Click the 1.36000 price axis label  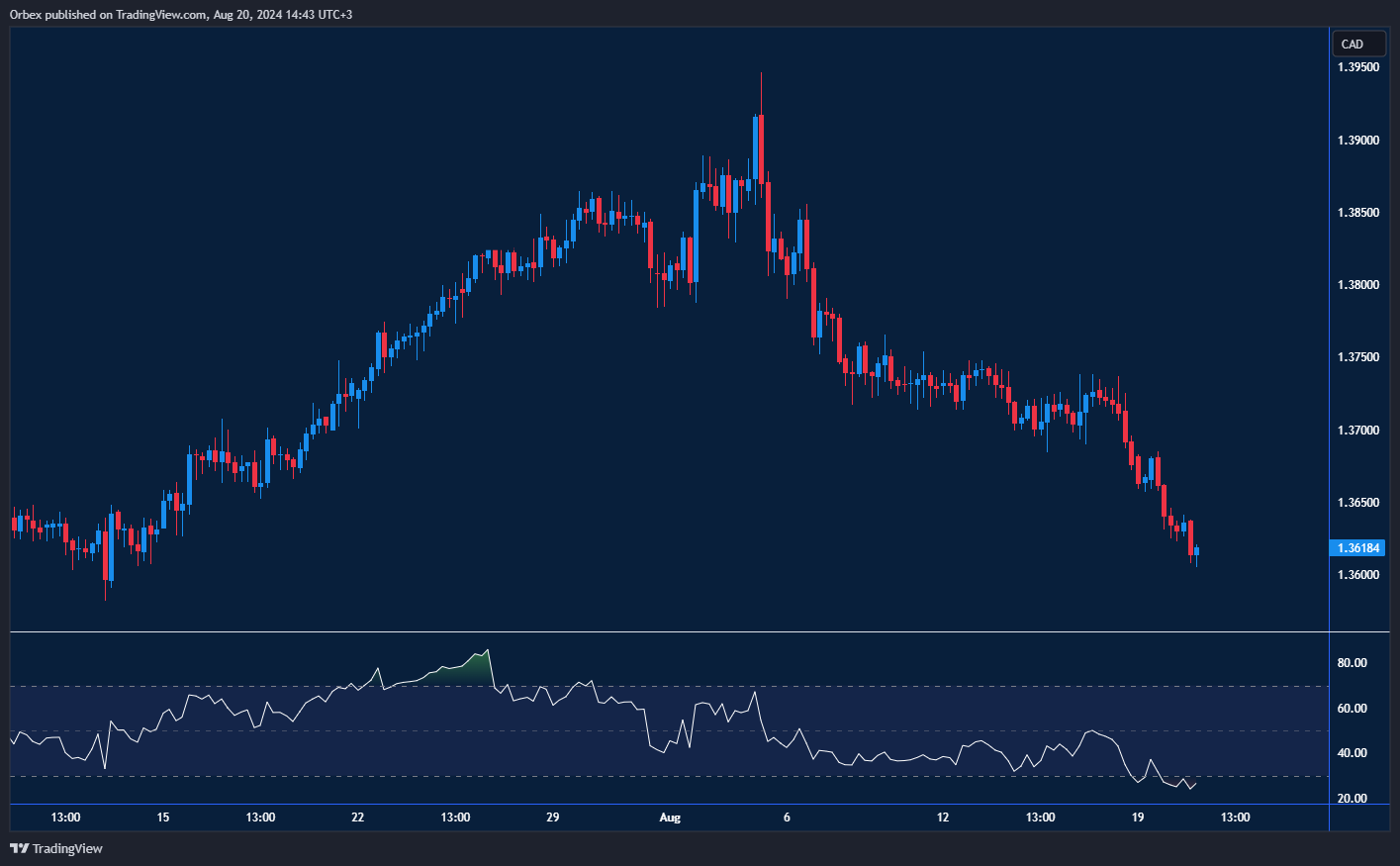[1357, 575]
